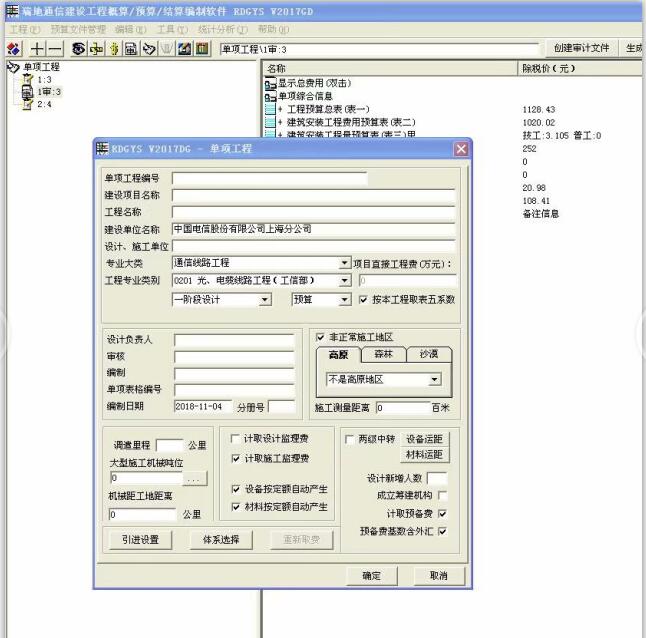Image resolution: width=646 pixels, height=638 pixels.
Task: Switch to the 森林 tab
Action: click(383, 355)
